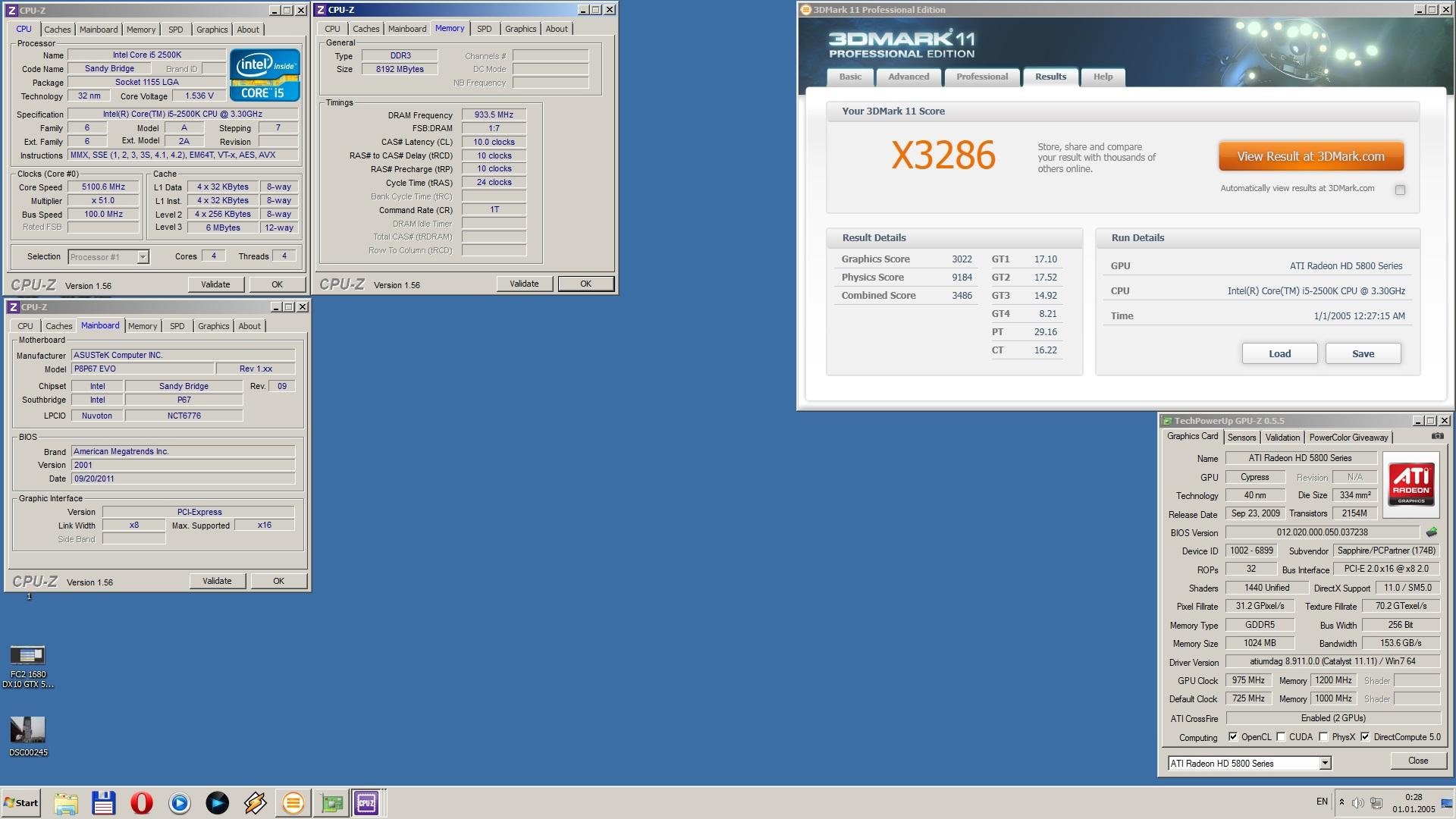This screenshot has width=1456, height=819.
Task: Open the file explorer folder icon in taskbar
Action: tap(66, 802)
